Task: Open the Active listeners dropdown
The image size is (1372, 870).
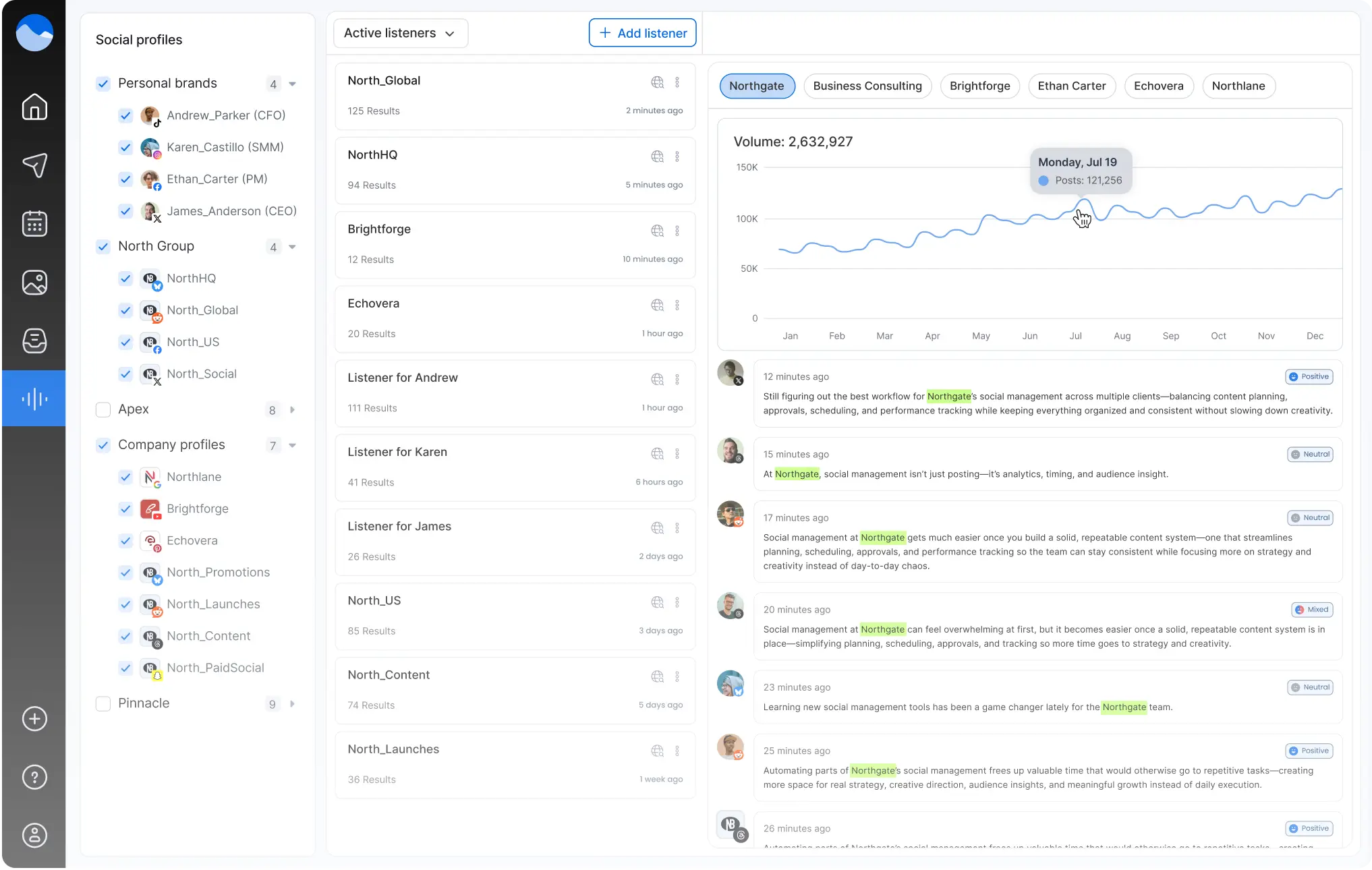Action: click(x=399, y=32)
